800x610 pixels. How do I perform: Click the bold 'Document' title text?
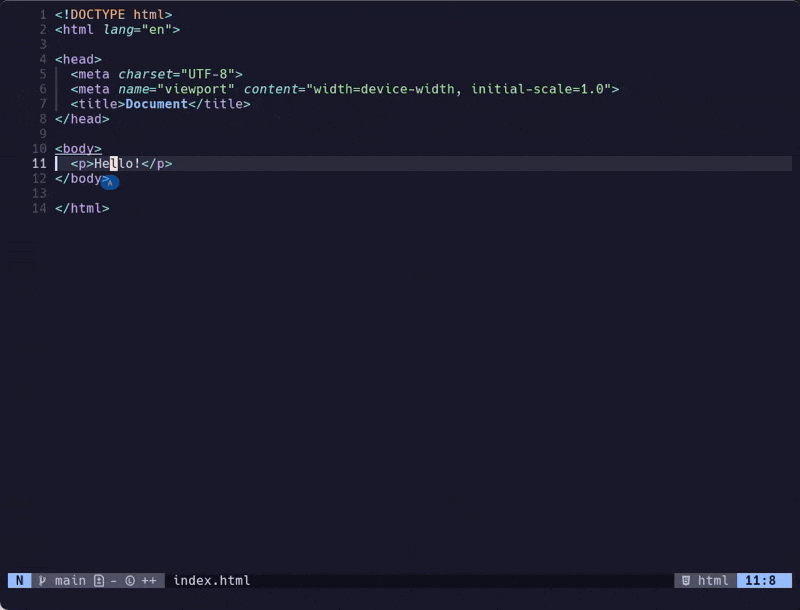coord(157,104)
